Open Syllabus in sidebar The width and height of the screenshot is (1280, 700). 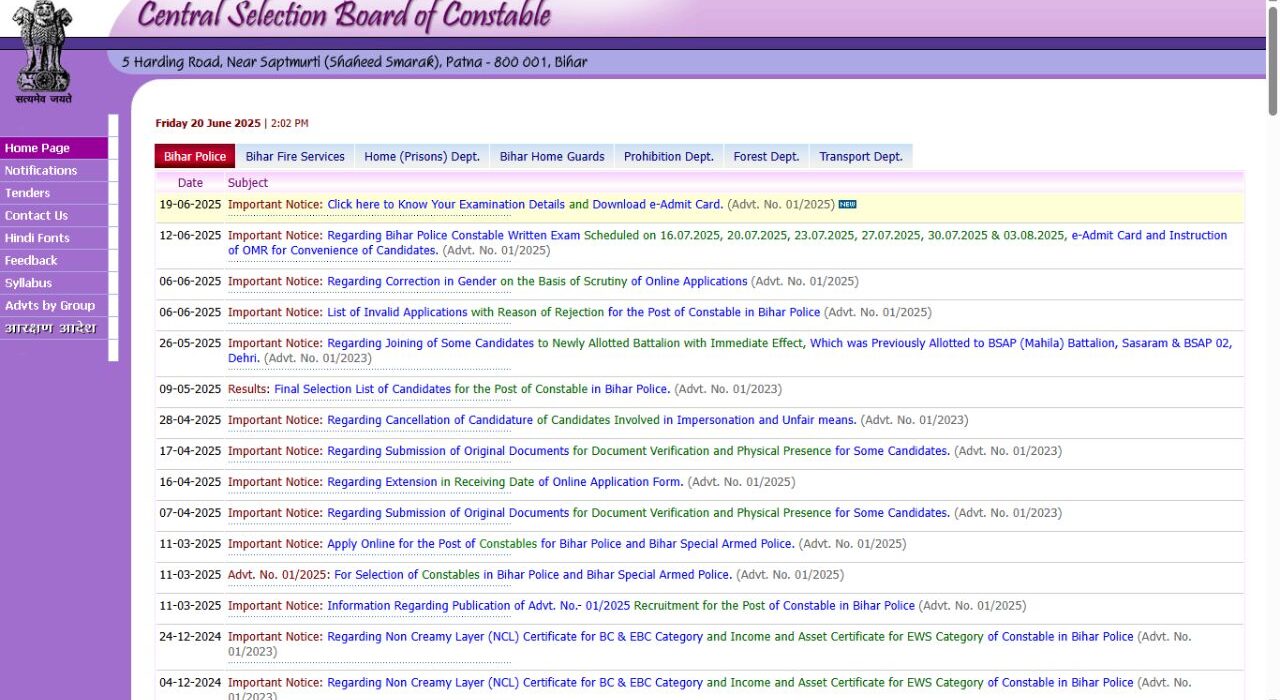[x=54, y=283]
